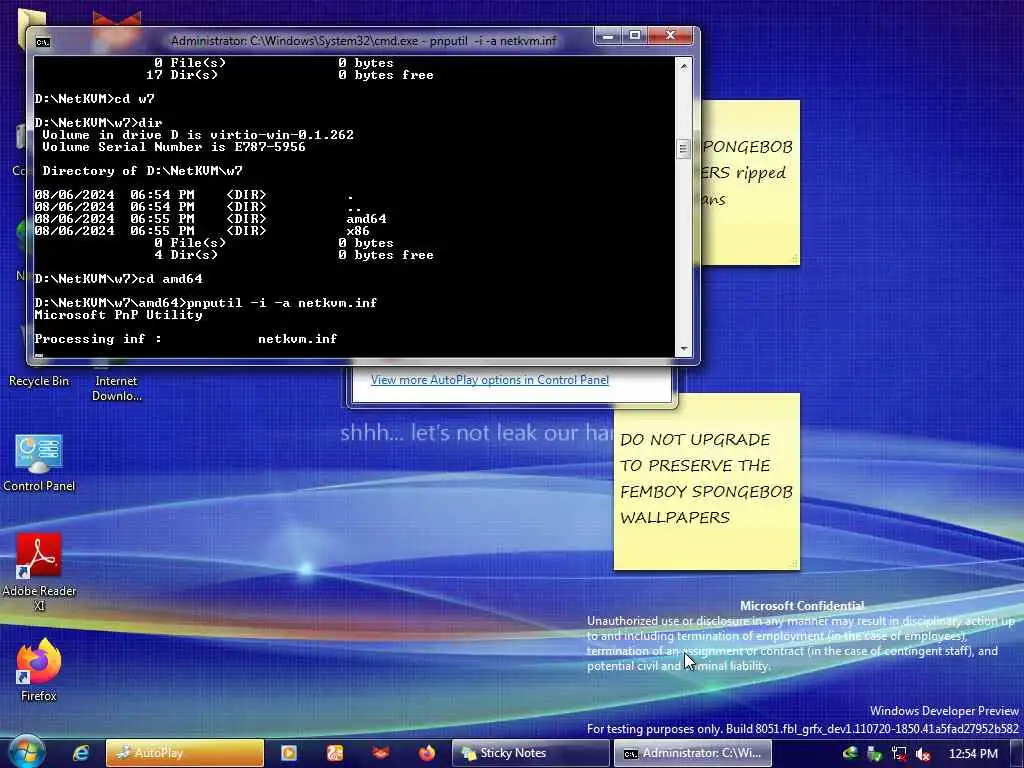Viewport: 1024px width, 768px height.
Task: Select the Administrator cmd taskbar button
Action: tap(692, 753)
